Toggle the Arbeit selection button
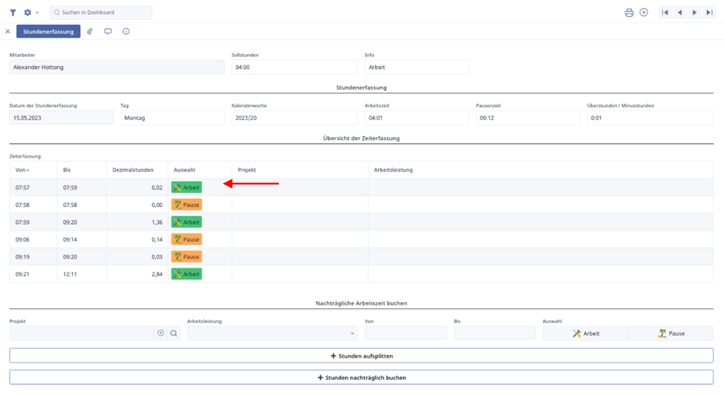Screen dimensions: 724x395 click(585, 333)
